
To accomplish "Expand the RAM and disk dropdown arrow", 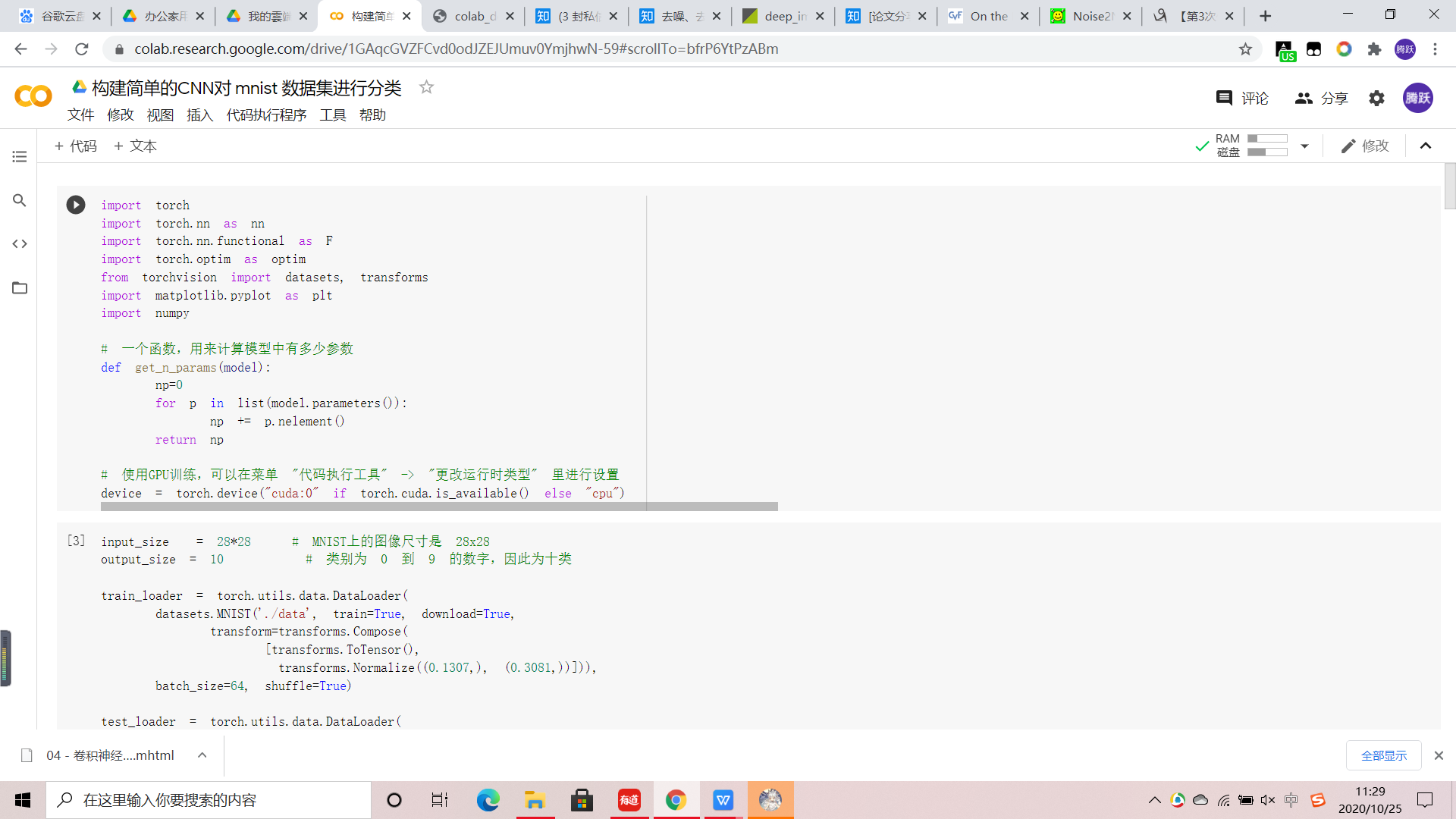I will coord(1304,146).
